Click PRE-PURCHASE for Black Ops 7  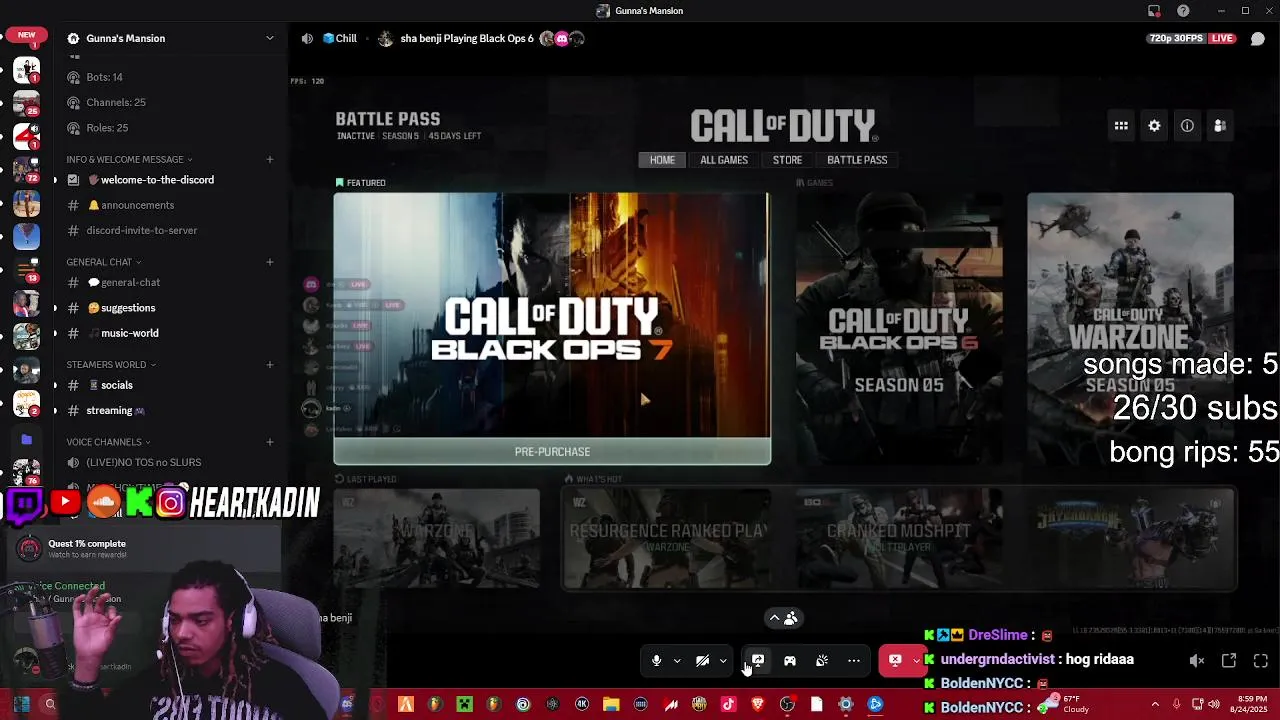coord(552,452)
